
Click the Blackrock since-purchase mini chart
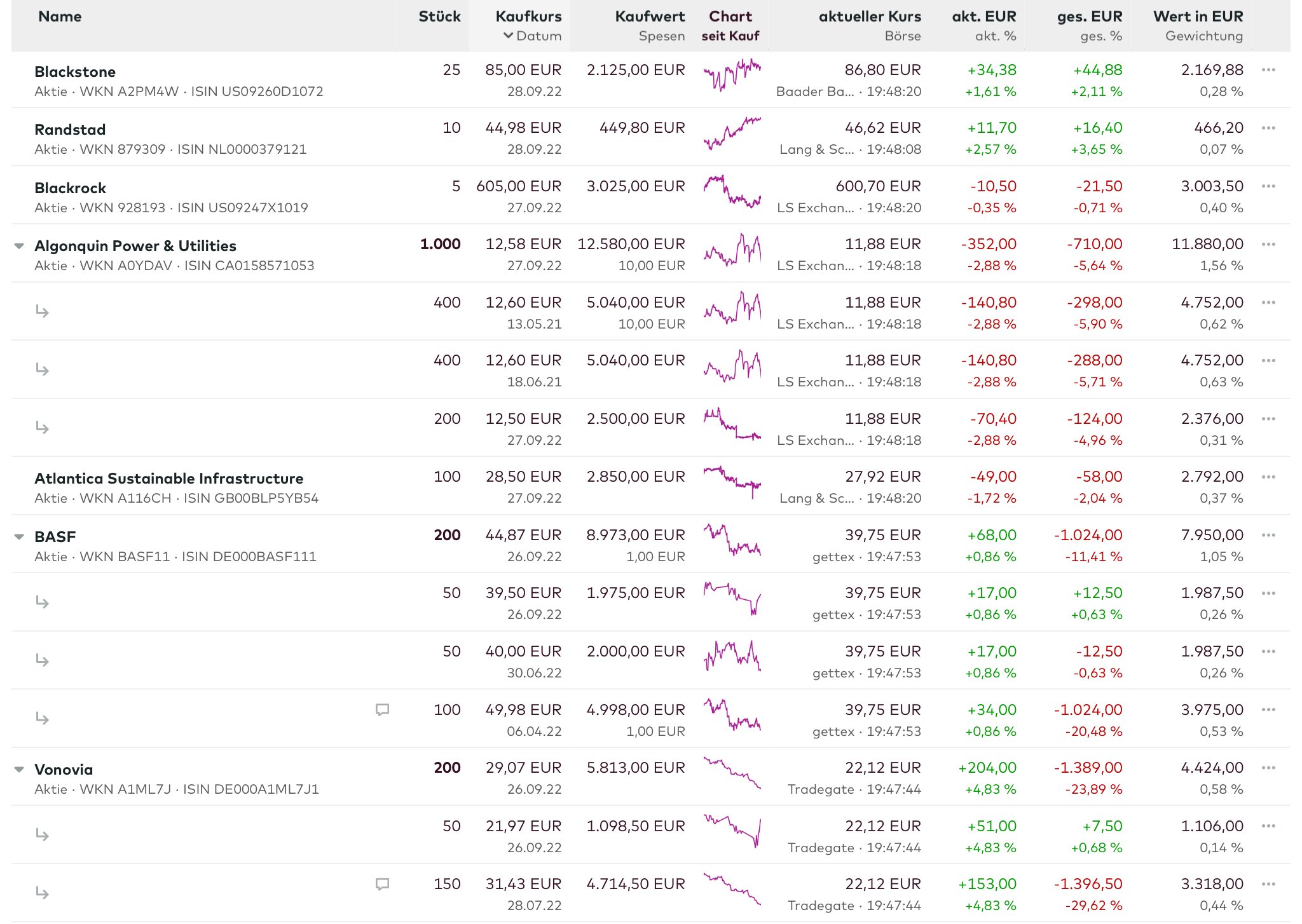732,191
